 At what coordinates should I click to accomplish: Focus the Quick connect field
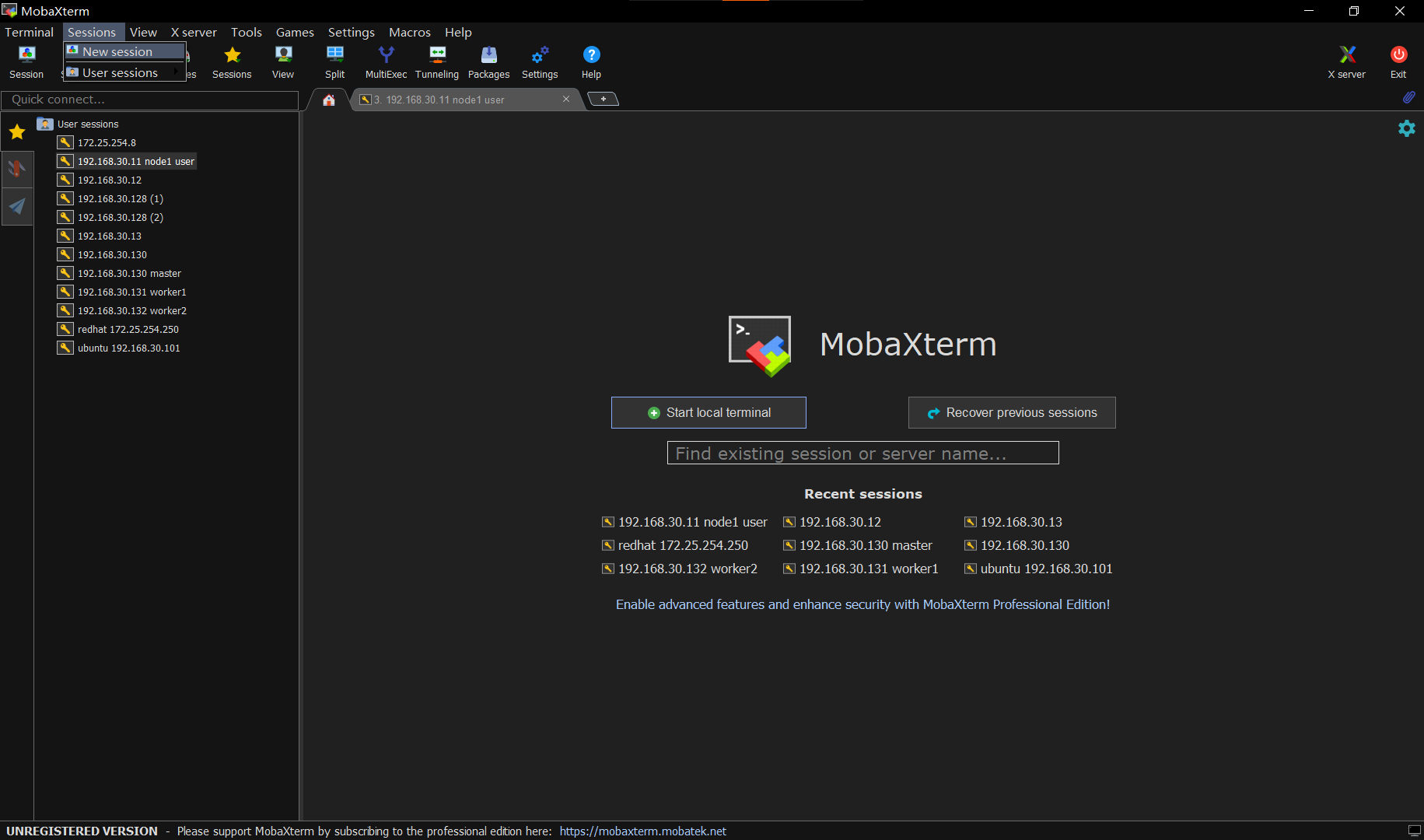tap(149, 100)
